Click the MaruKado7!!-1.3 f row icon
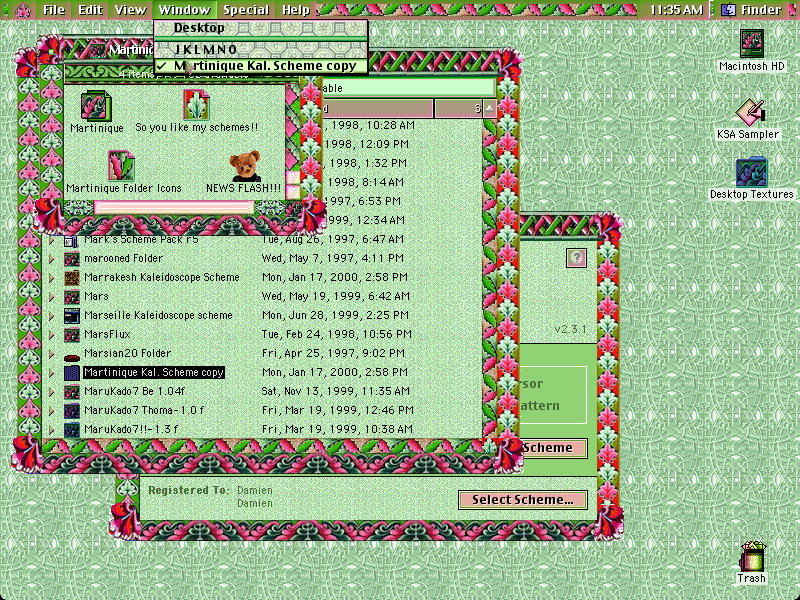 point(71,430)
